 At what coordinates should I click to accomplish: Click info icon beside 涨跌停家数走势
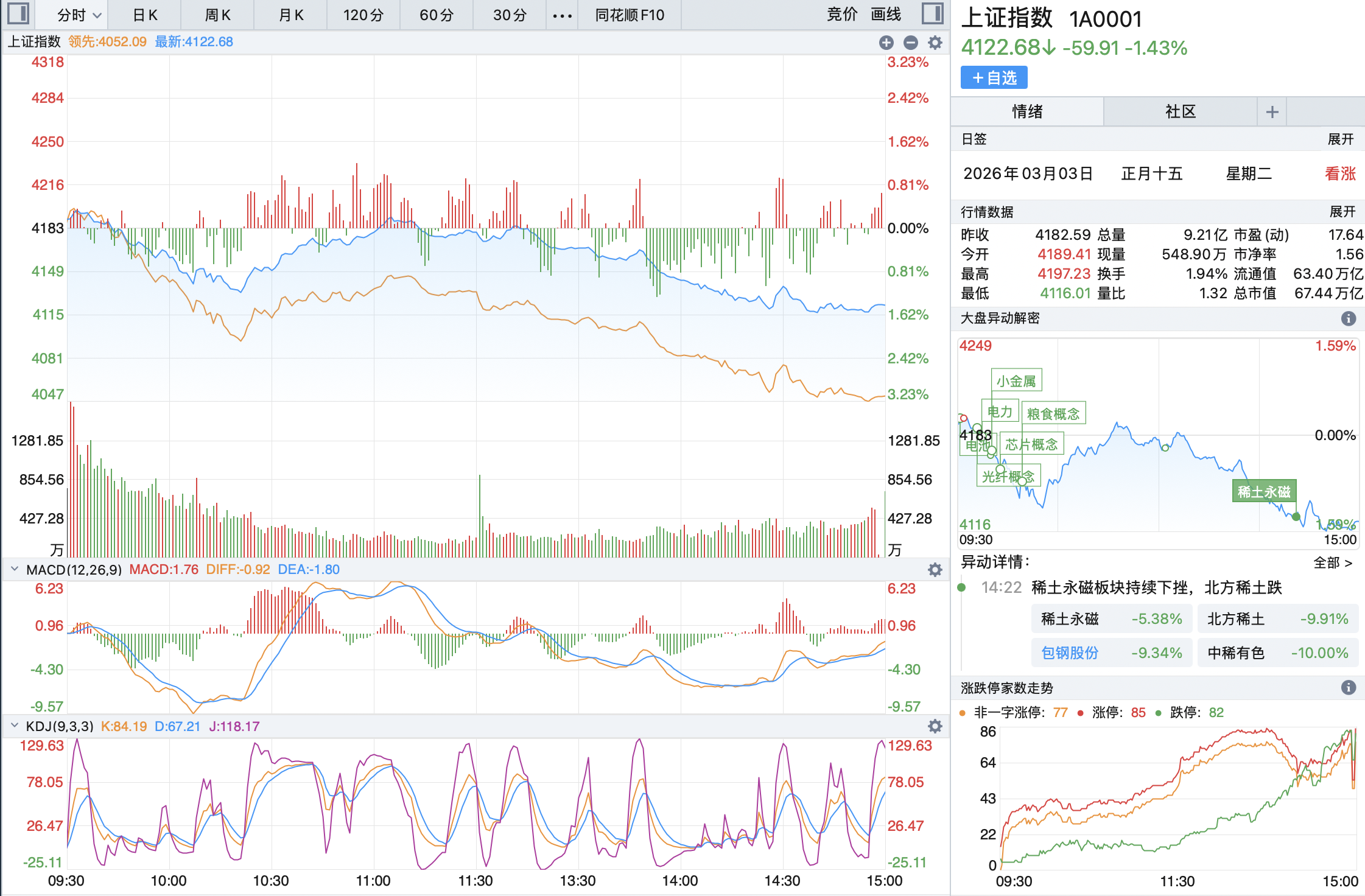pyautogui.click(x=1349, y=688)
